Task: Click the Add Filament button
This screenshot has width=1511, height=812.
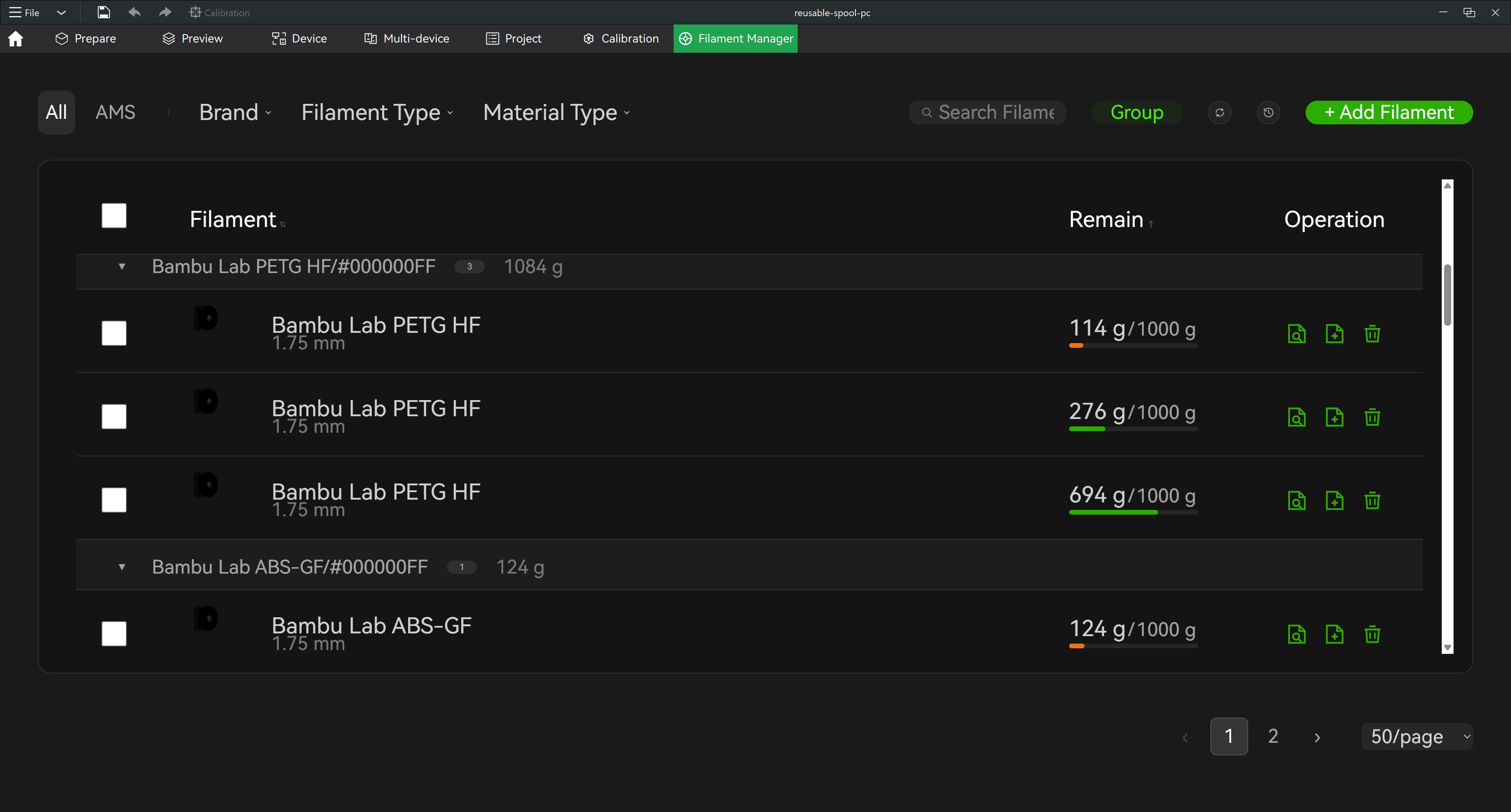Action: tap(1389, 113)
